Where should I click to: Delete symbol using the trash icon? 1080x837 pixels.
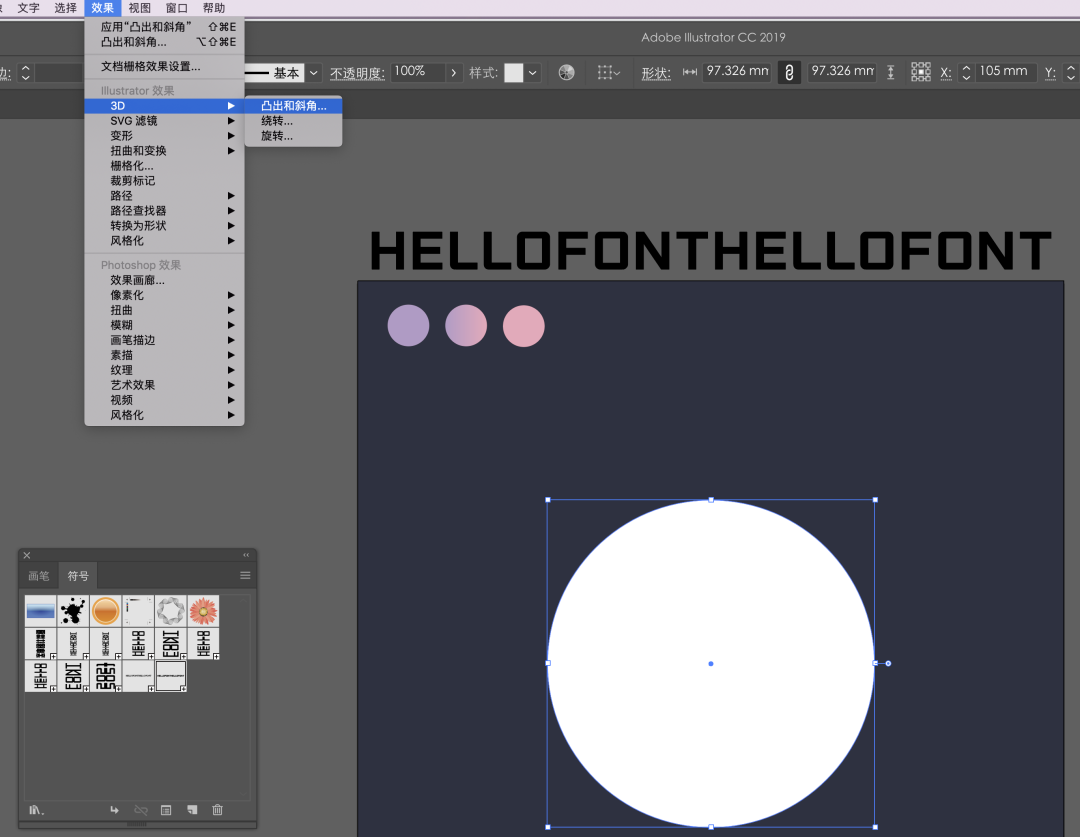(218, 810)
